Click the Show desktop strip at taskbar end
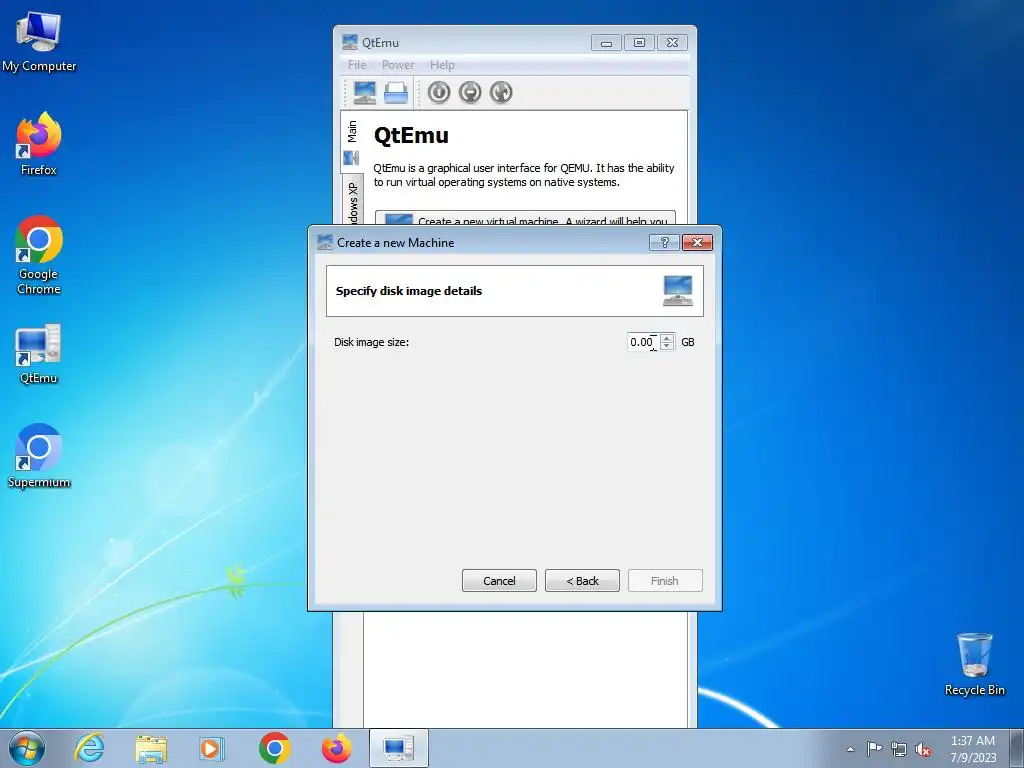This screenshot has height=768, width=1024. 1017,748
